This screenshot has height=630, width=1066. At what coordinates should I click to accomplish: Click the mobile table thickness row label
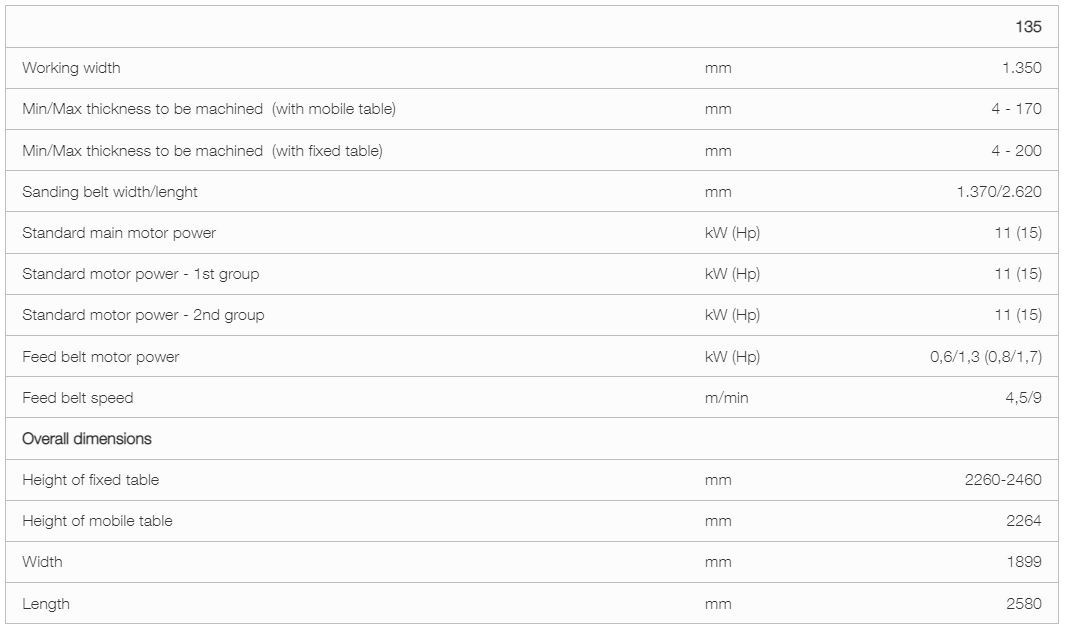[209, 109]
